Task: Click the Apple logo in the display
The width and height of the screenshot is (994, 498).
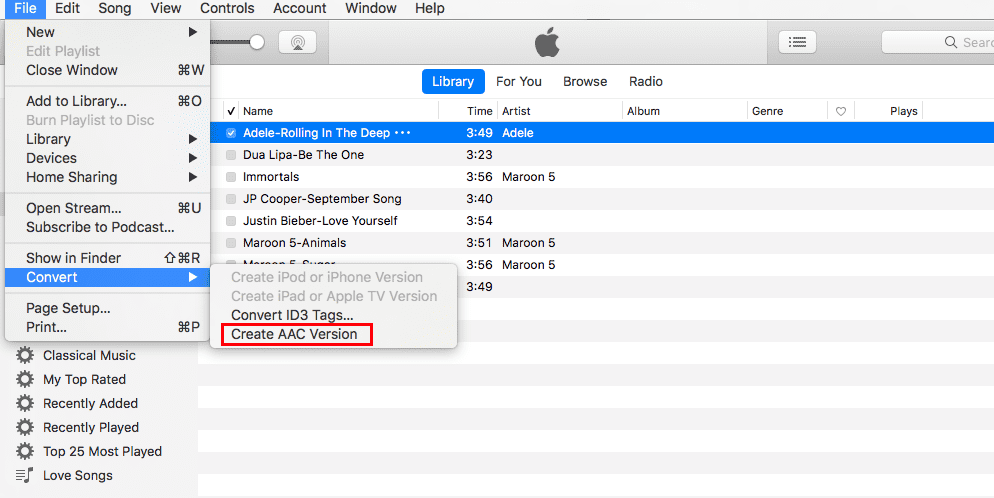Action: 547,42
